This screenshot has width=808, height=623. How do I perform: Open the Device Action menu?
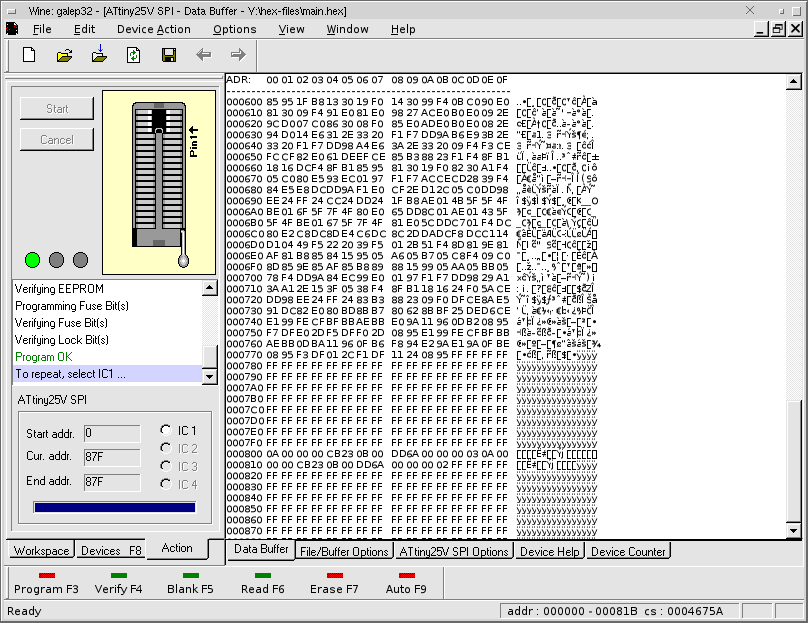pos(153,29)
